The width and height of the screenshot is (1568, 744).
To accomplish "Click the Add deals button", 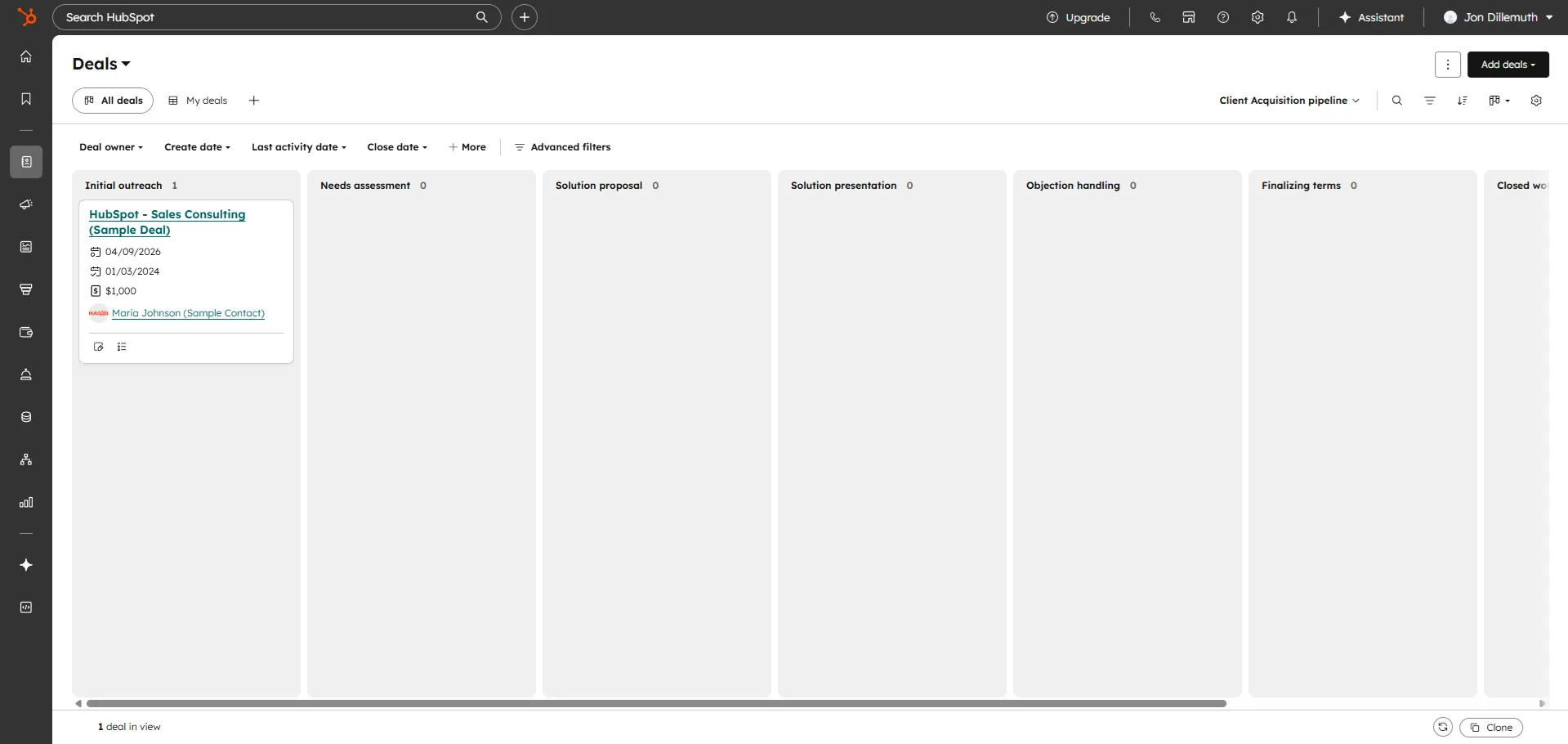I will pyautogui.click(x=1506, y=65).
